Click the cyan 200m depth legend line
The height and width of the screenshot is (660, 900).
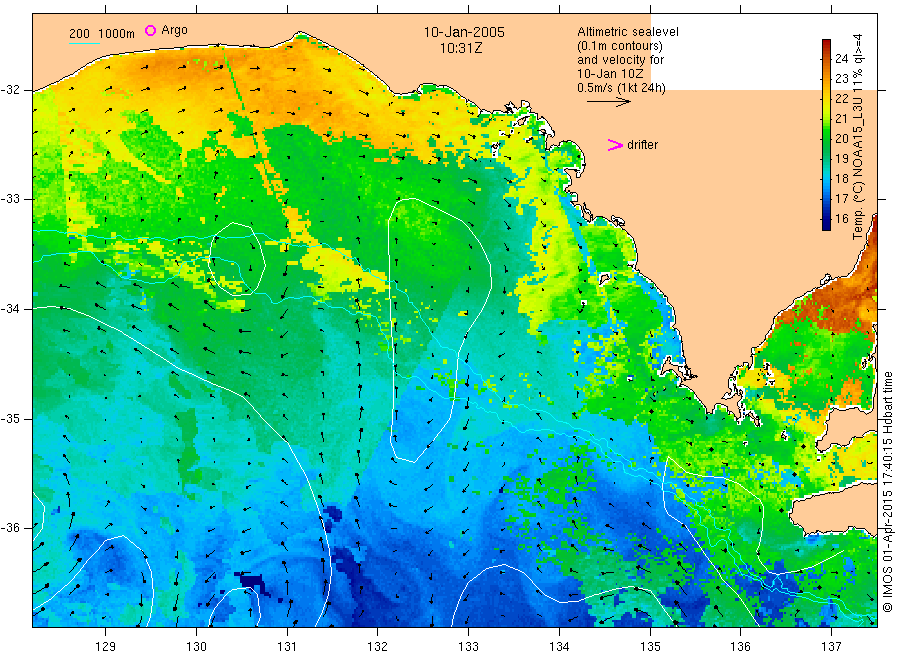[x=84, y=43]
